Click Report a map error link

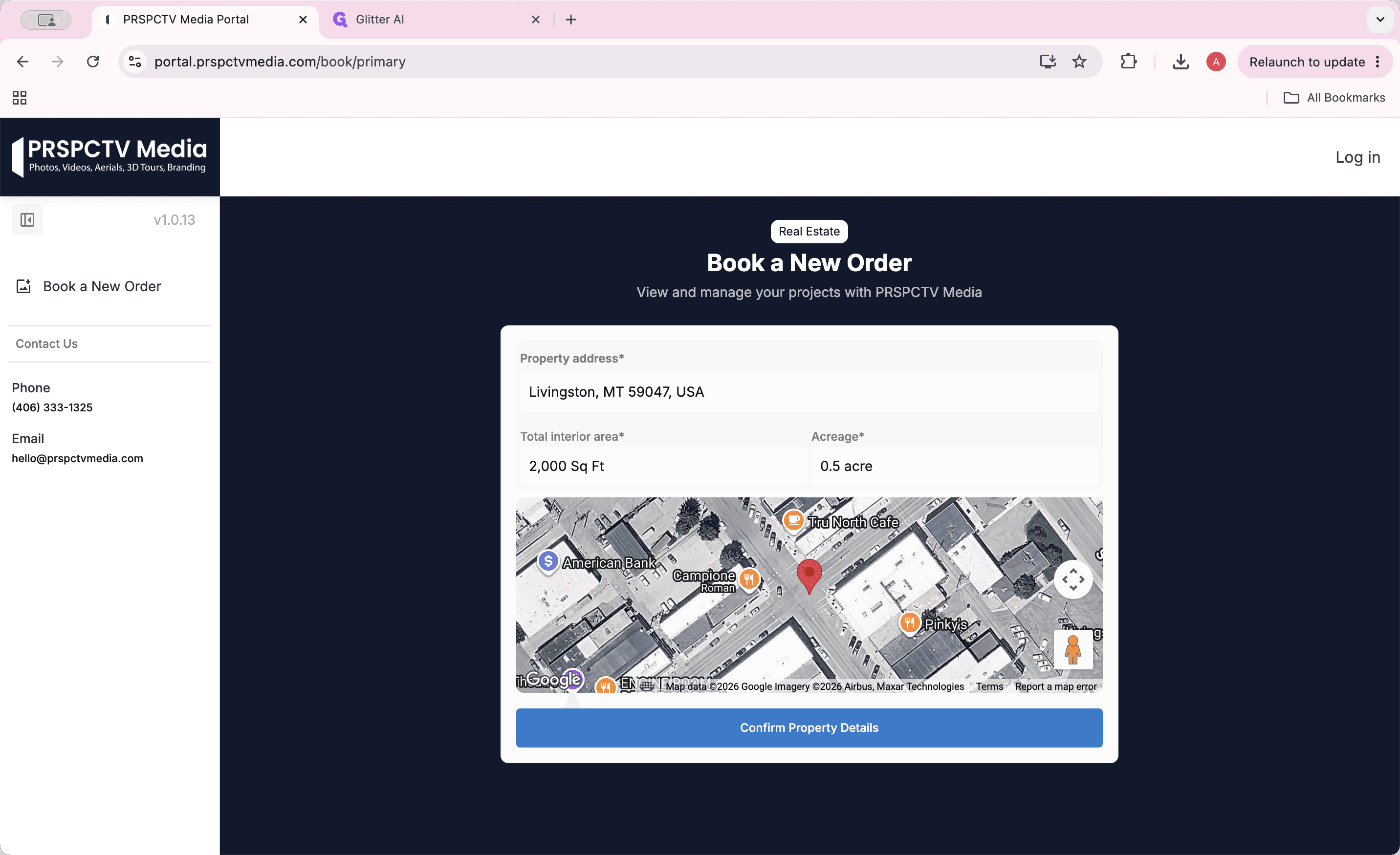pos(1056,686)
